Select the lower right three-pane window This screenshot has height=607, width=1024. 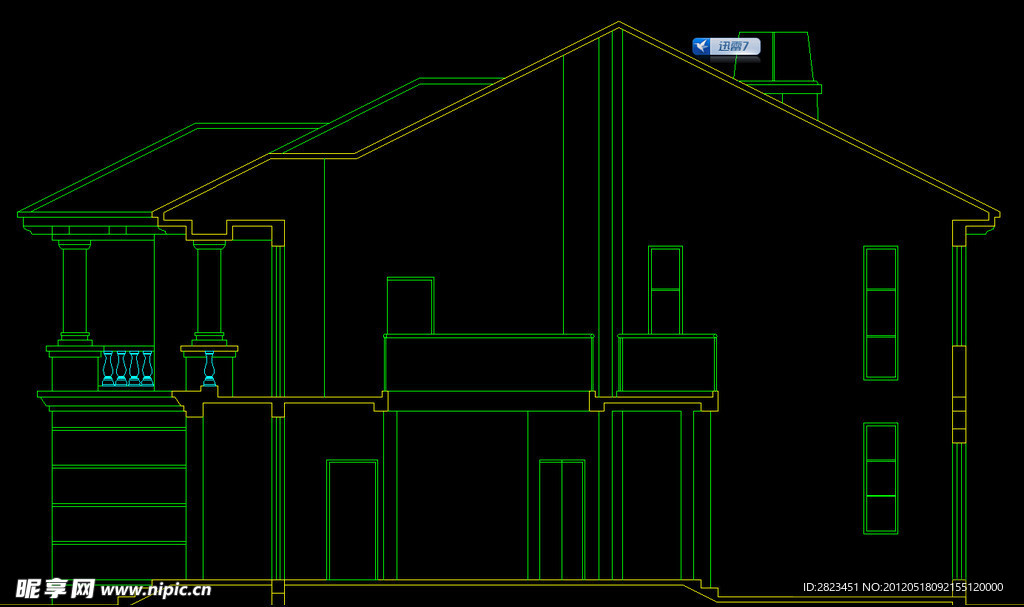[880, 478]
